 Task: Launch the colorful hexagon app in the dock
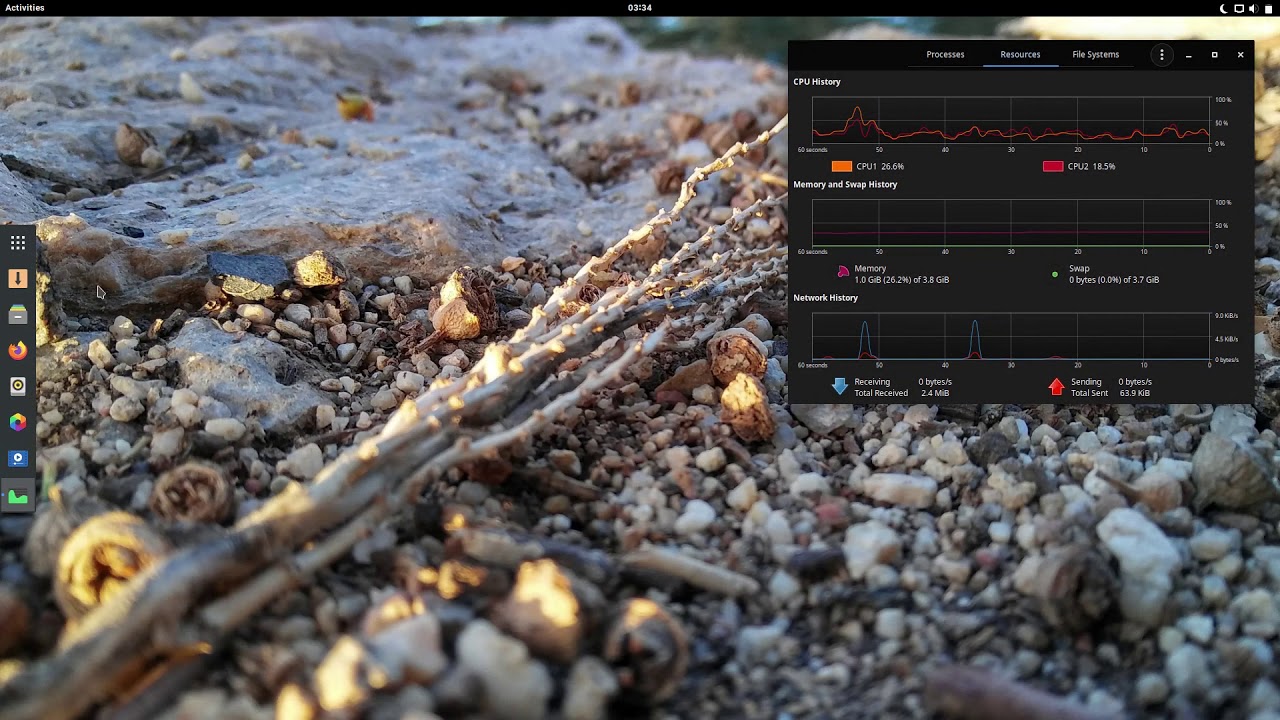(x=18, y=422)
